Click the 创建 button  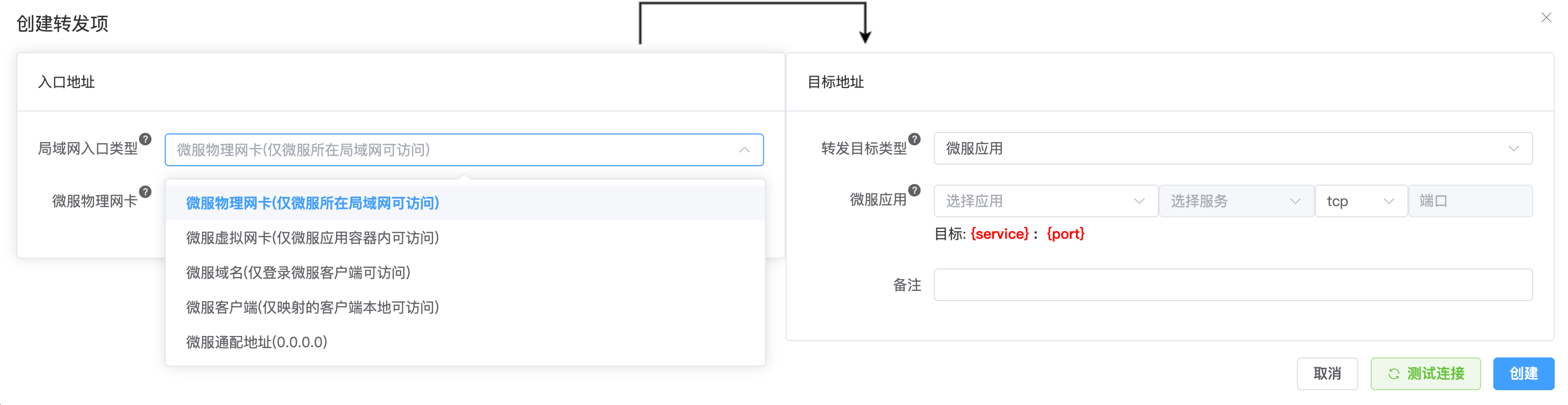pyautogui.click(x=1523, y=373)
